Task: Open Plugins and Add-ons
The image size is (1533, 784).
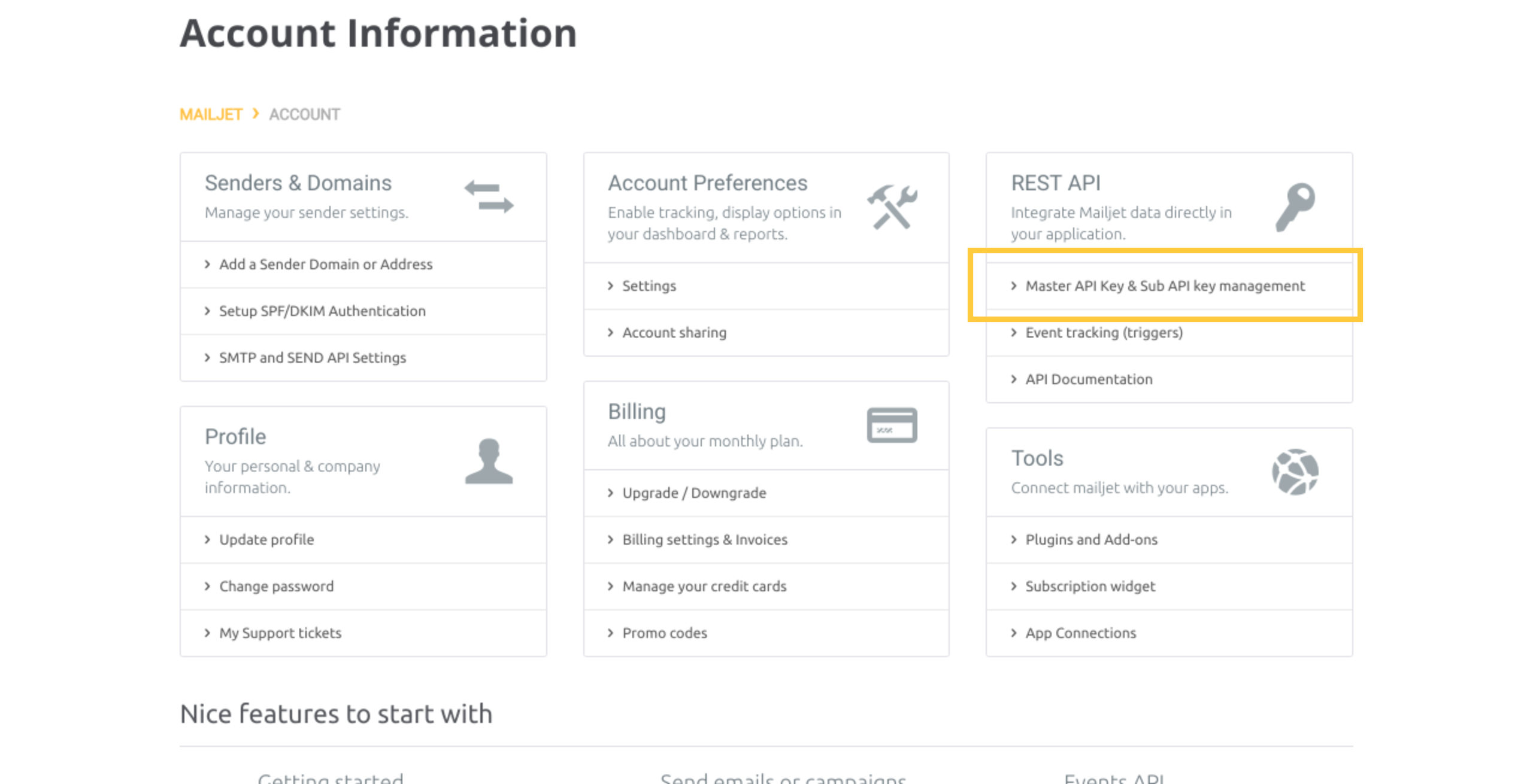Action: point(1091,540)
